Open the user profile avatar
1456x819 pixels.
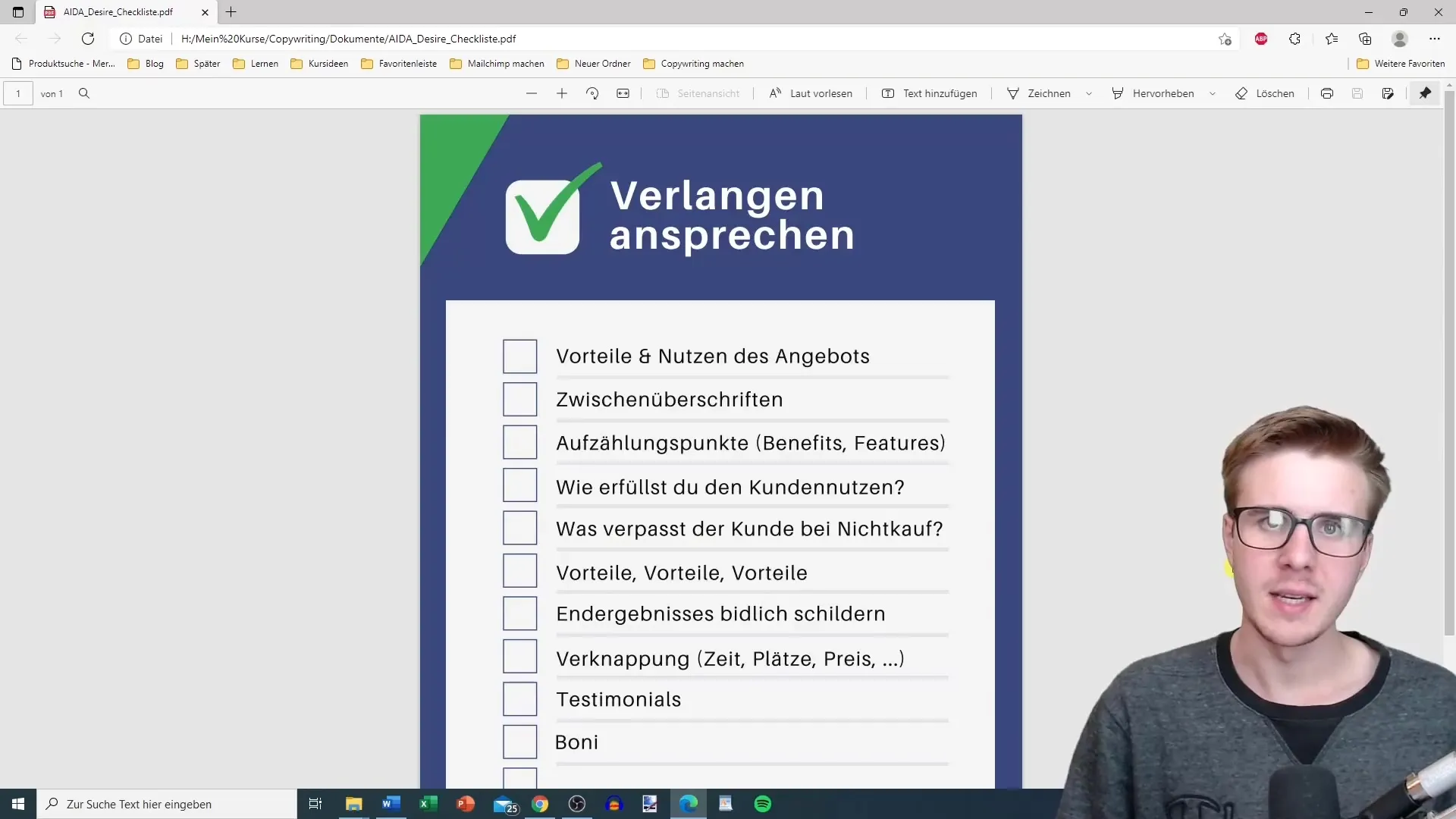point(1400,39)
